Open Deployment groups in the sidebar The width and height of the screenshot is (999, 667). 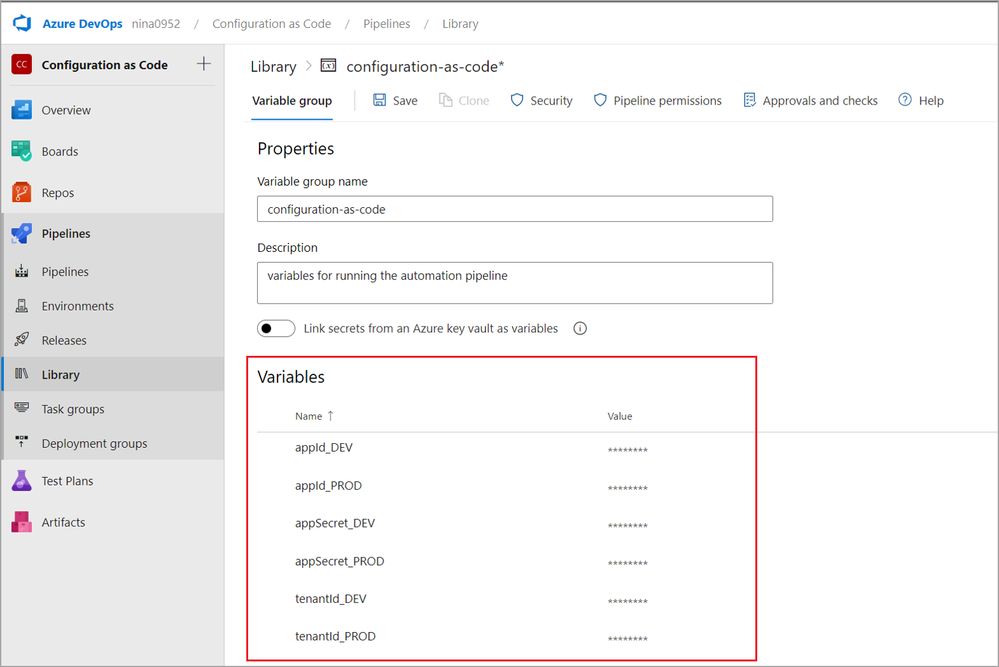click(94, 443)
